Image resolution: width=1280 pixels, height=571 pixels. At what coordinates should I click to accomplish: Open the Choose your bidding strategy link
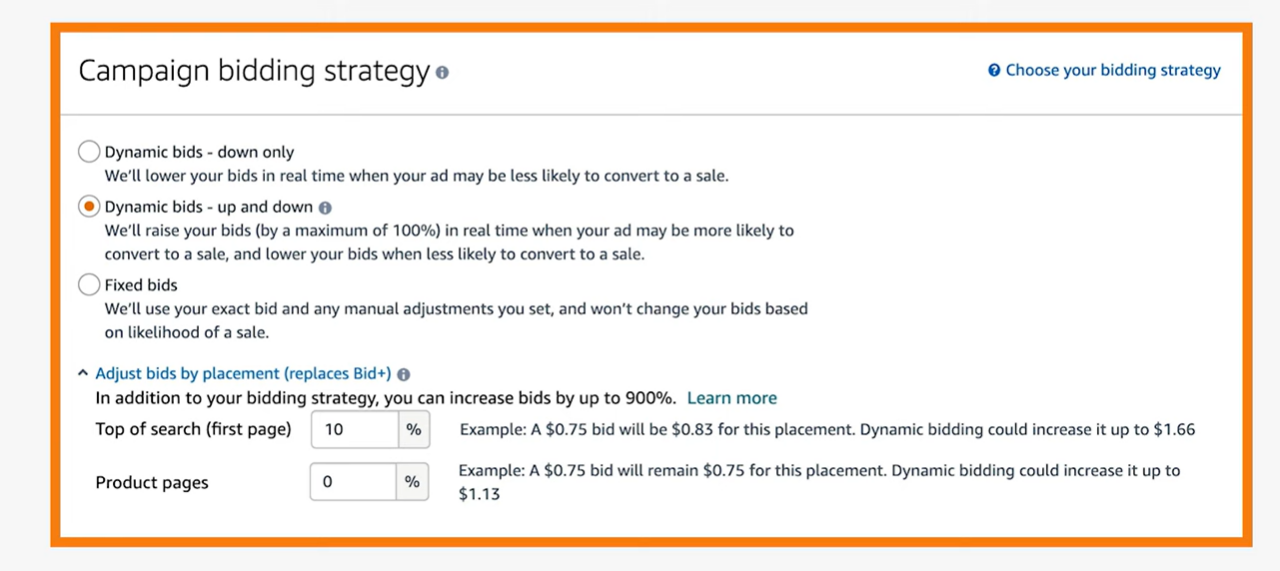[1113, 70]
